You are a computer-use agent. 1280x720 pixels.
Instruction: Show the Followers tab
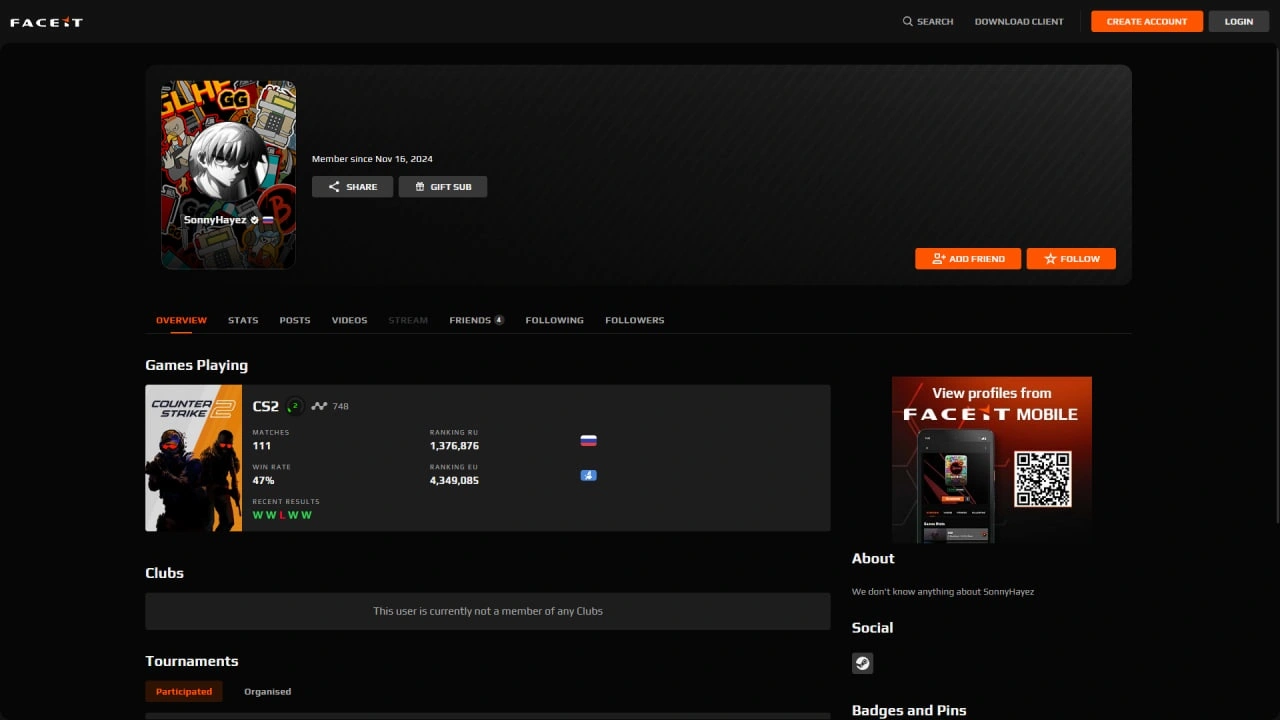click(635, 320)
